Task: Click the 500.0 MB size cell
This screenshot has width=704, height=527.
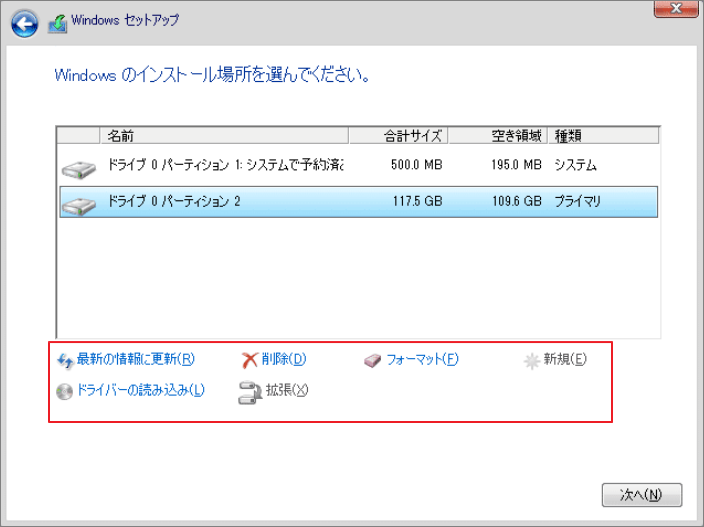Action: pos(417,165)
